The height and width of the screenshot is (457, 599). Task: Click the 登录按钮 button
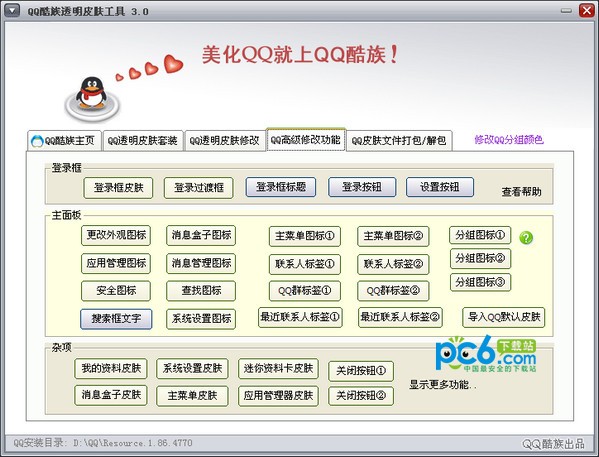[x=362, y=187]
